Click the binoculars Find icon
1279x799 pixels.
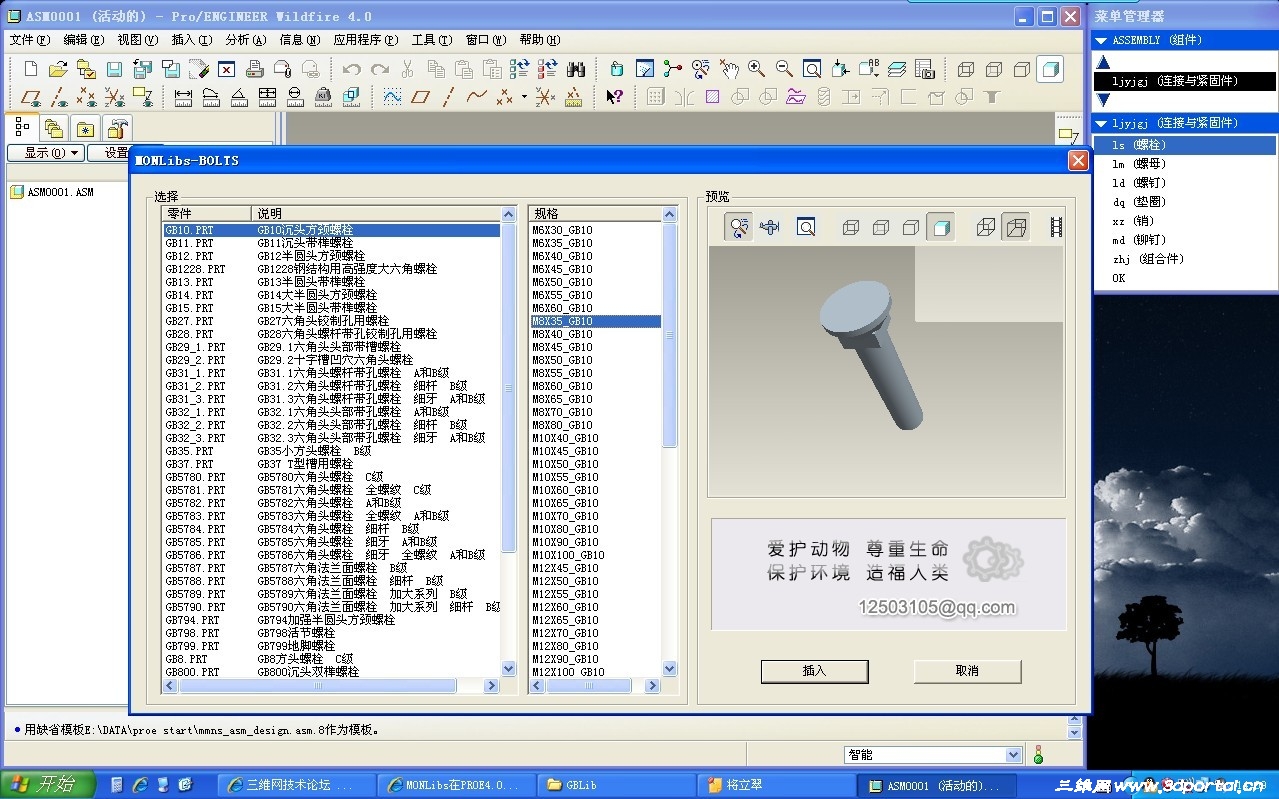[x=576, y=69]
